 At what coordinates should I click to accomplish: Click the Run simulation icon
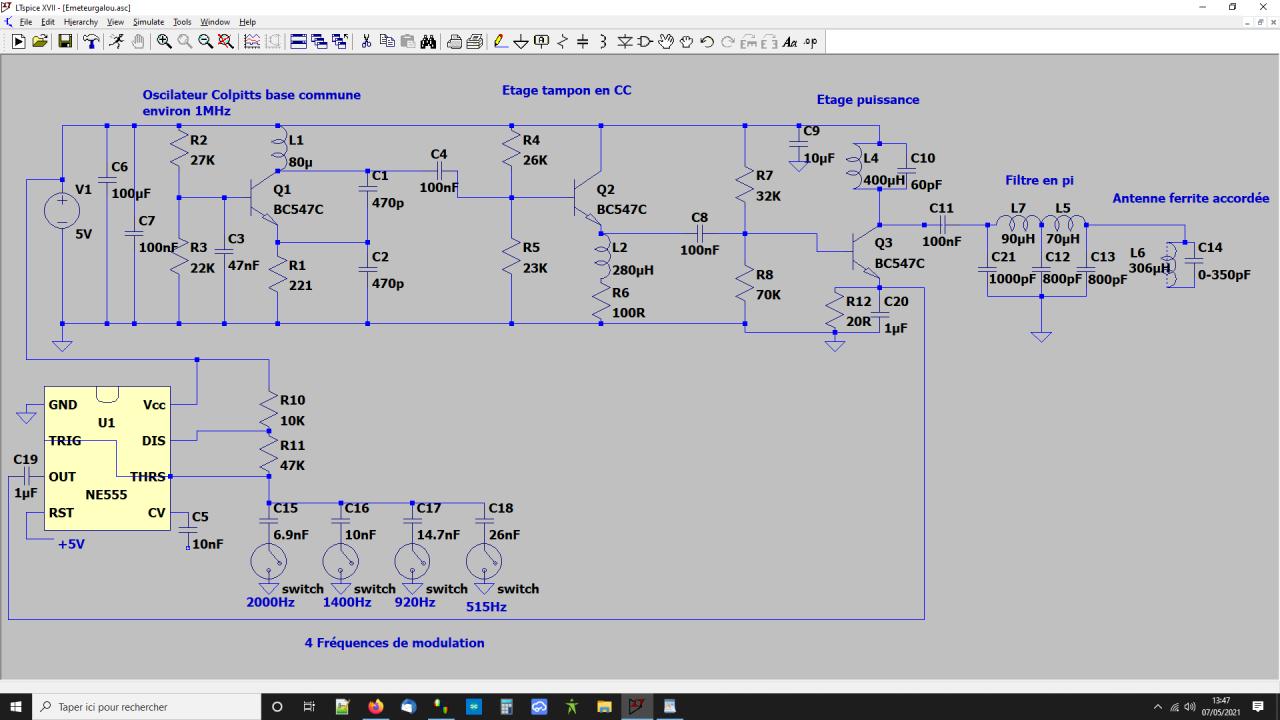[116, 41]
